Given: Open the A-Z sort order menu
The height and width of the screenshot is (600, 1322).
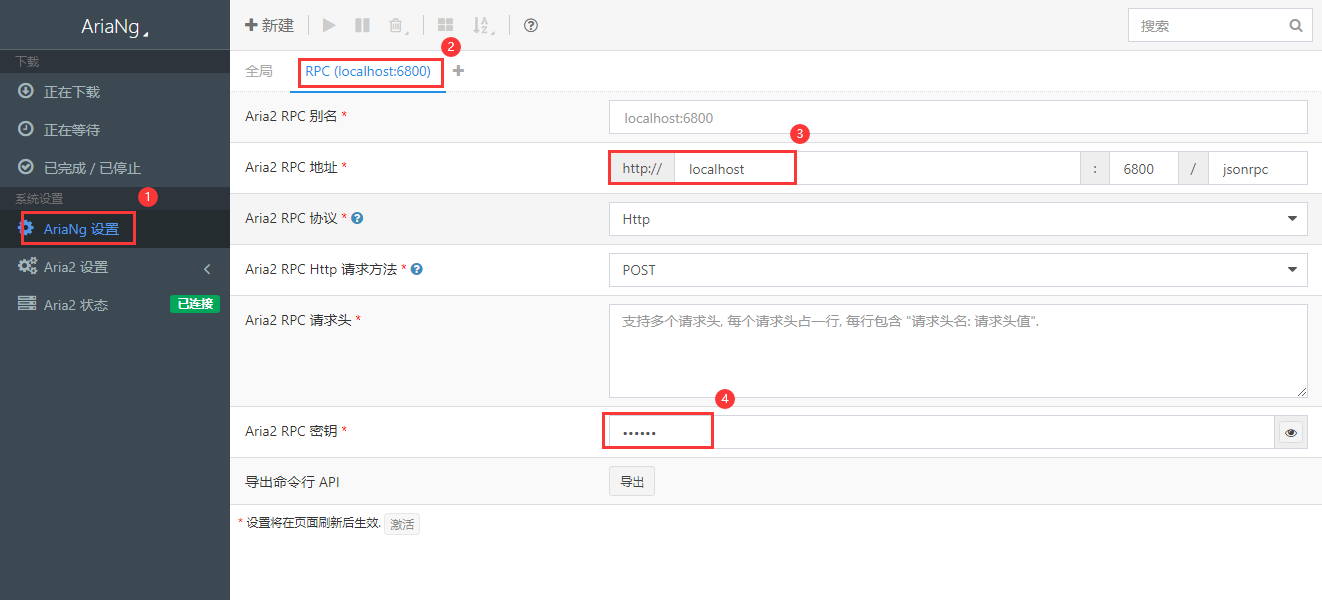Looking at the screenshot, I should 483,26.
